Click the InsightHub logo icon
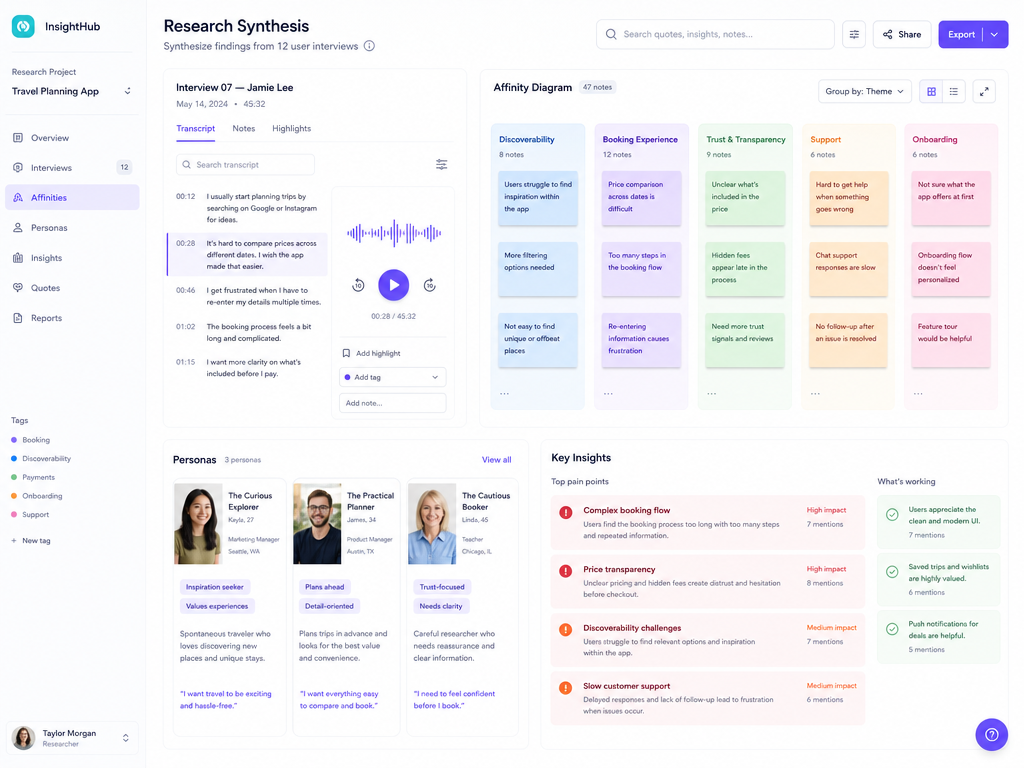This screenshot has height=768, width=1024. (23, 27)
